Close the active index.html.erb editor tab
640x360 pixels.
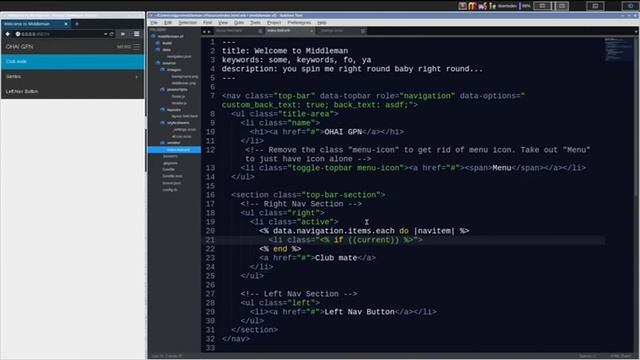pyautogui.click(x=311, y=31)
